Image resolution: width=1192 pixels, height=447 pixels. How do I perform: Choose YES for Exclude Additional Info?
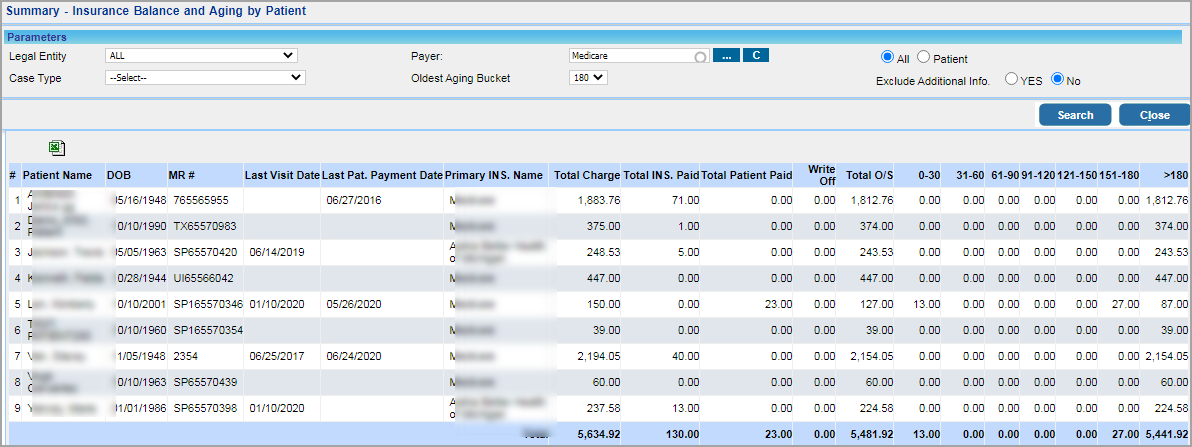pos(1012,79)
